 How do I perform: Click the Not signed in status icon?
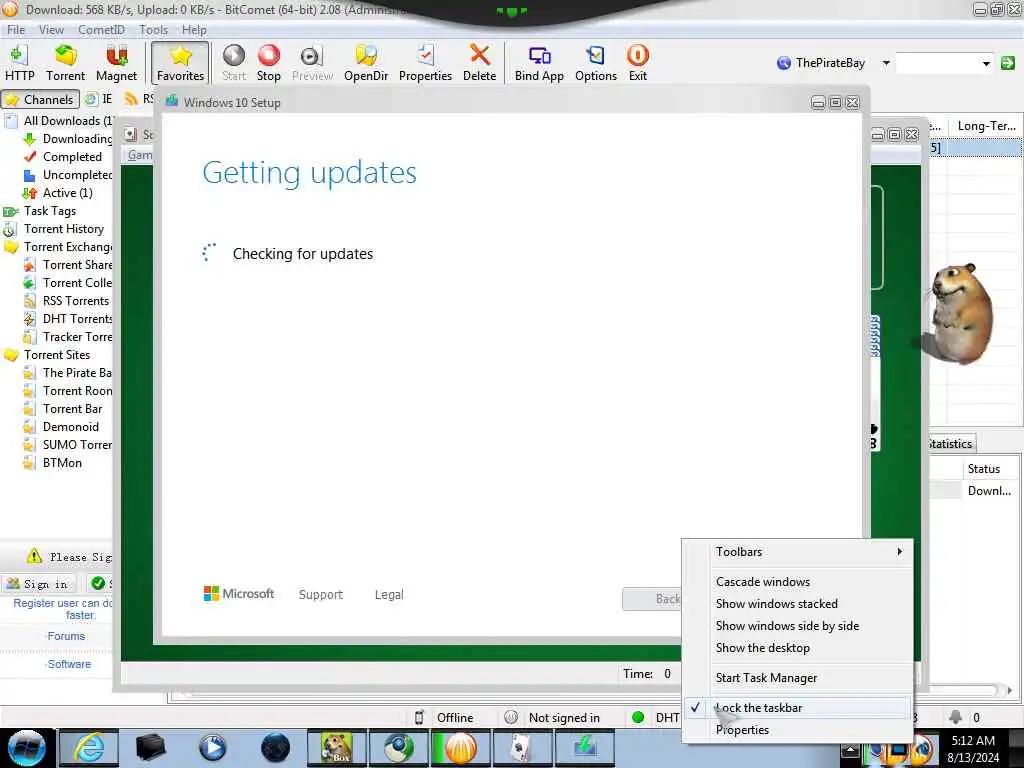511,717
